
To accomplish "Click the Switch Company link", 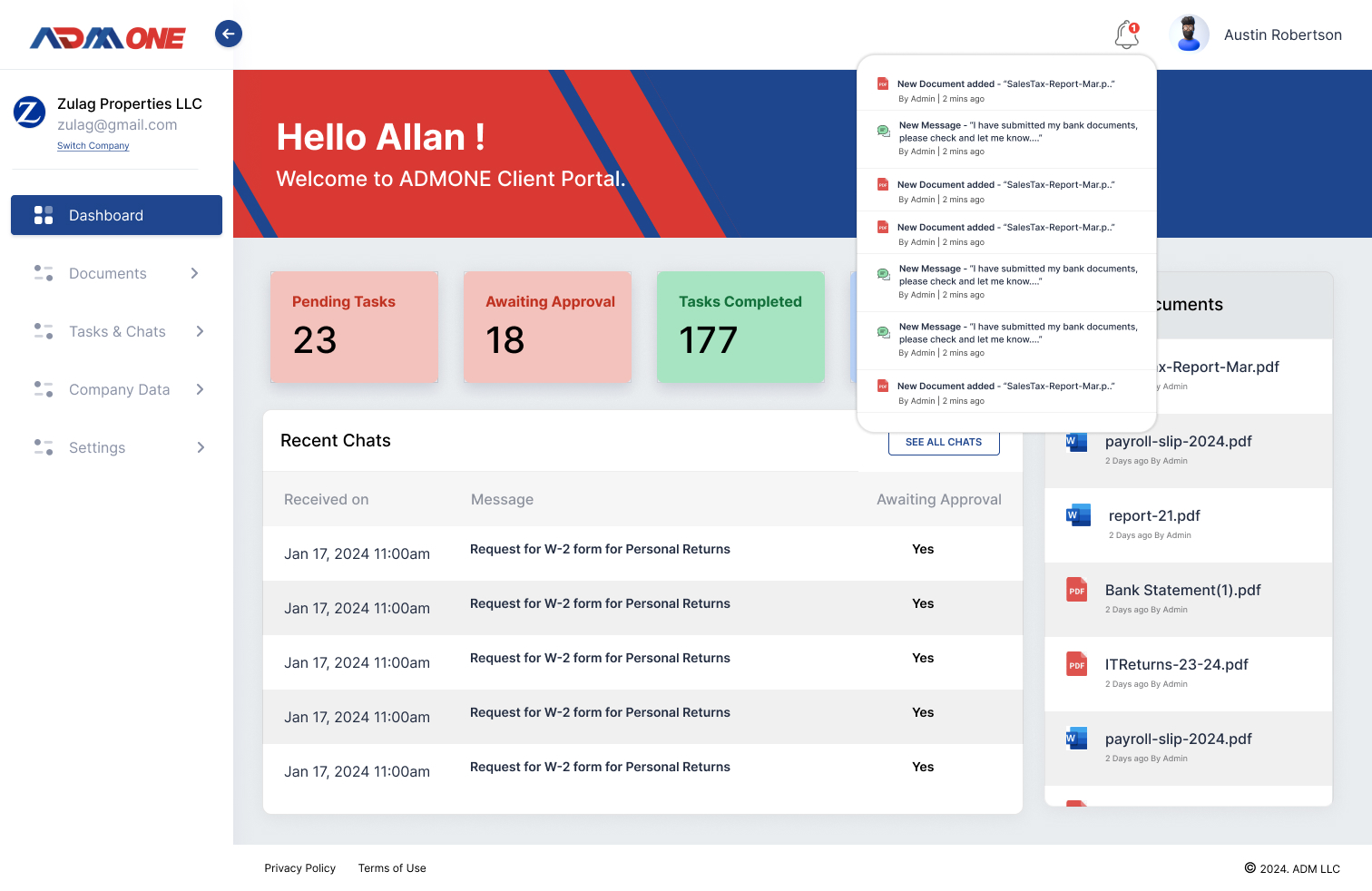I will 93,146.
